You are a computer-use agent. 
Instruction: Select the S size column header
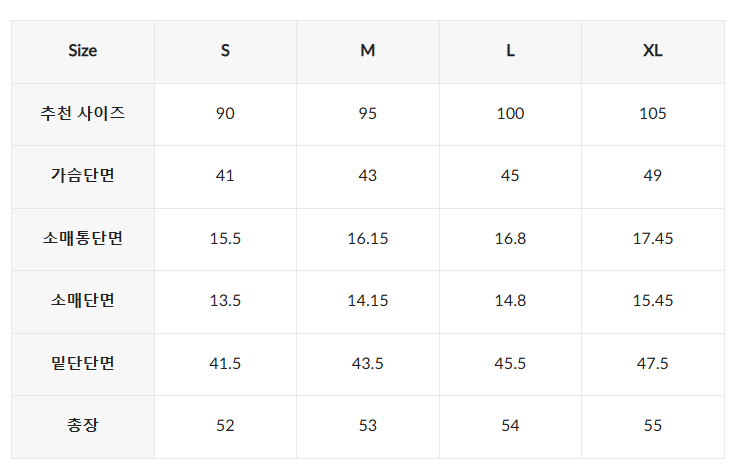pos(225,51)
